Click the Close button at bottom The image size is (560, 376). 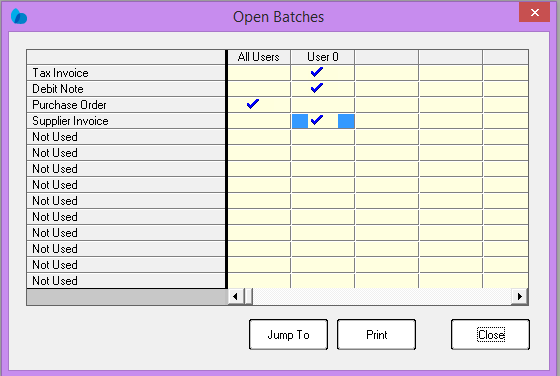click(x=490, y=335)
